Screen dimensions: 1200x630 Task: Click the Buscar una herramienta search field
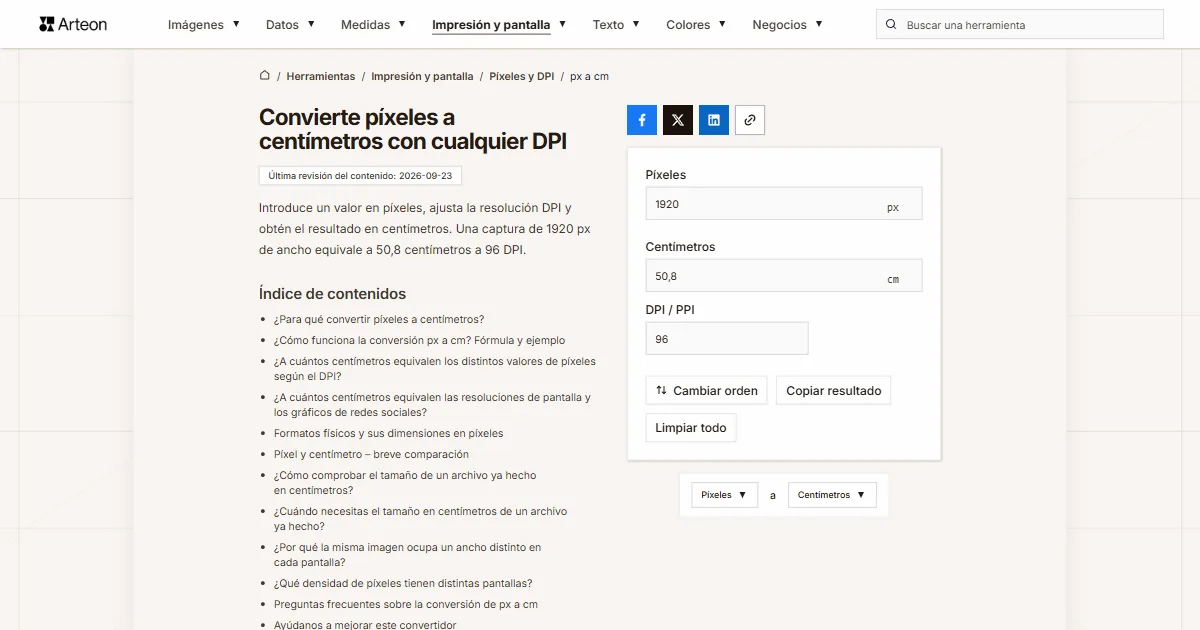click(x=1020, y=24)
